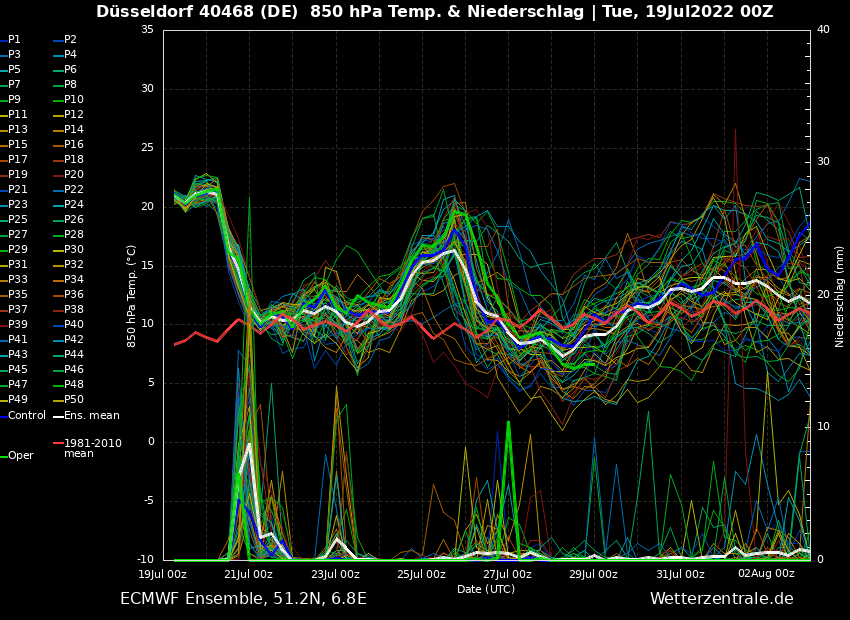Click the Oper legend label
The width and height of the screenshot is (850, 620).
(20, 455)
